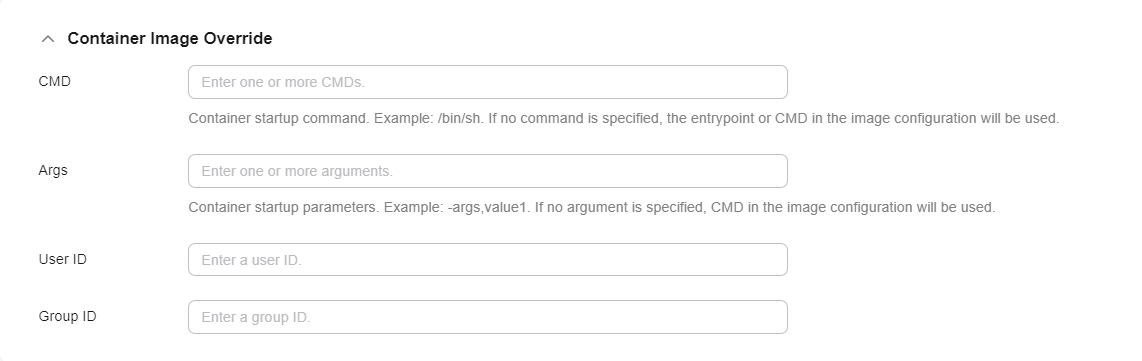Click the Args input field
This screenshot has height=361, width=1142.
pos(487,171)
